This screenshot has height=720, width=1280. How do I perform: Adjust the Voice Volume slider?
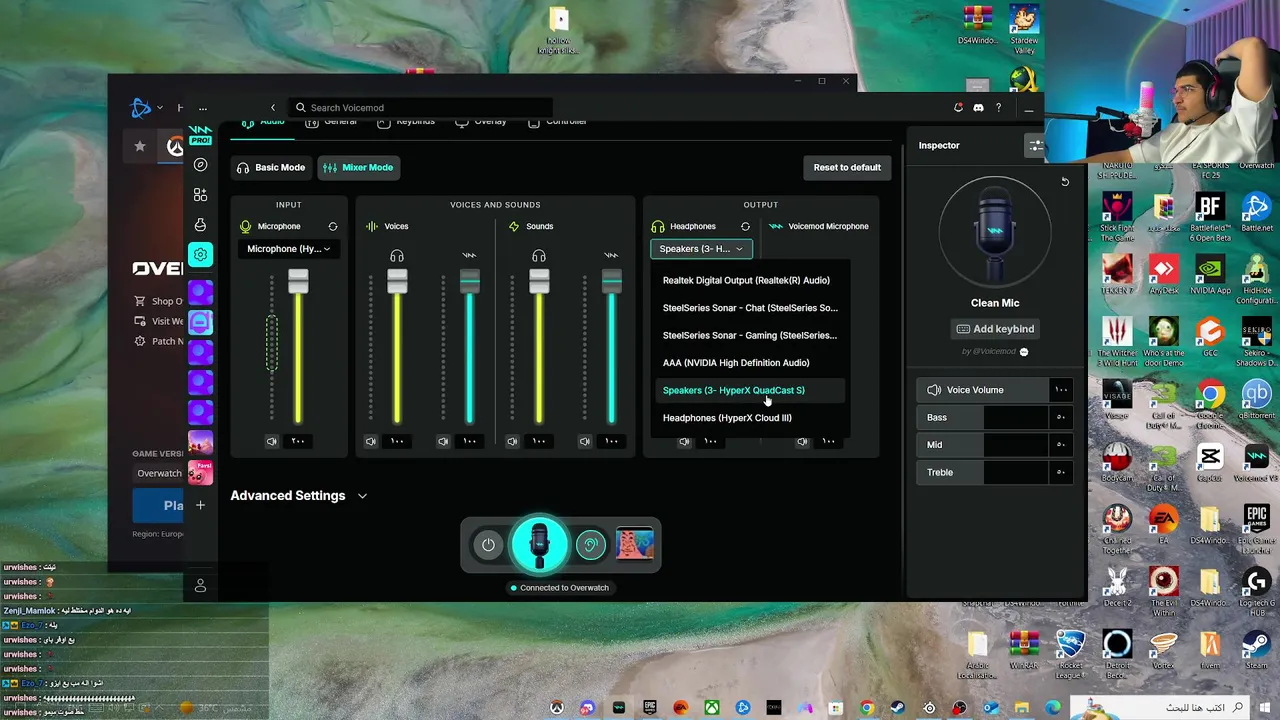995,390
